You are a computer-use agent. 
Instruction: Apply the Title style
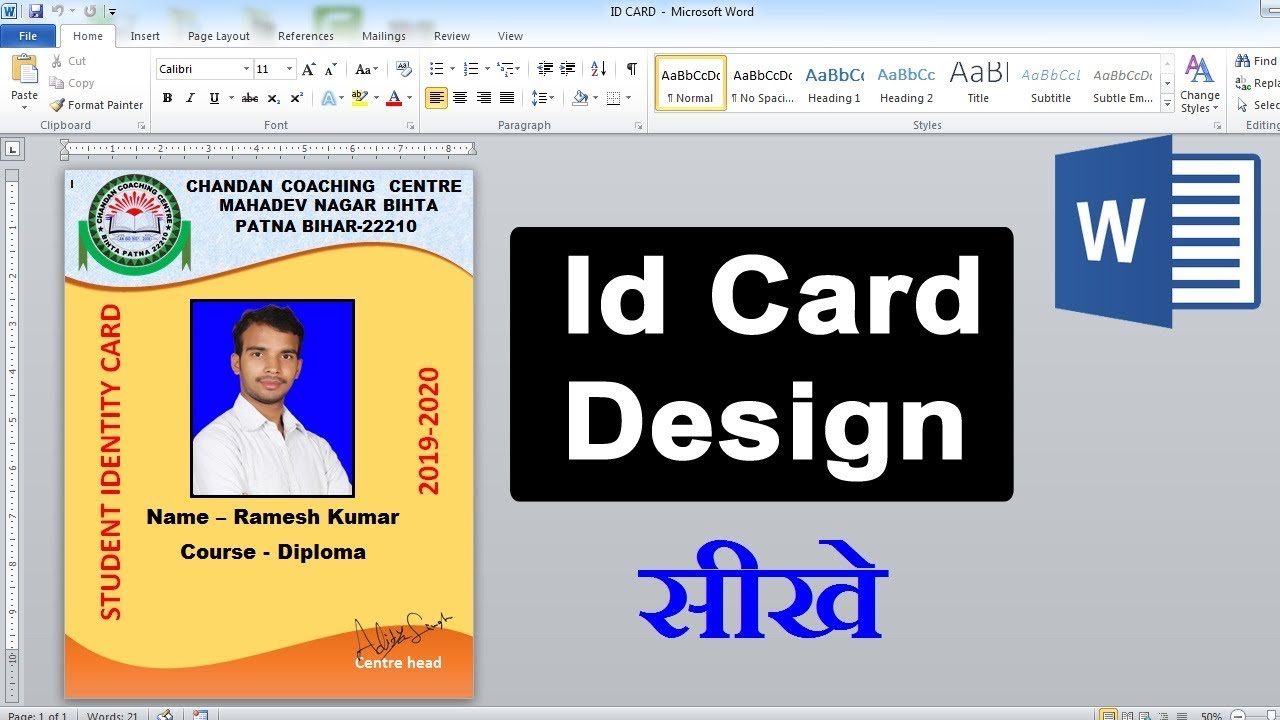click(x=978, y=83)
